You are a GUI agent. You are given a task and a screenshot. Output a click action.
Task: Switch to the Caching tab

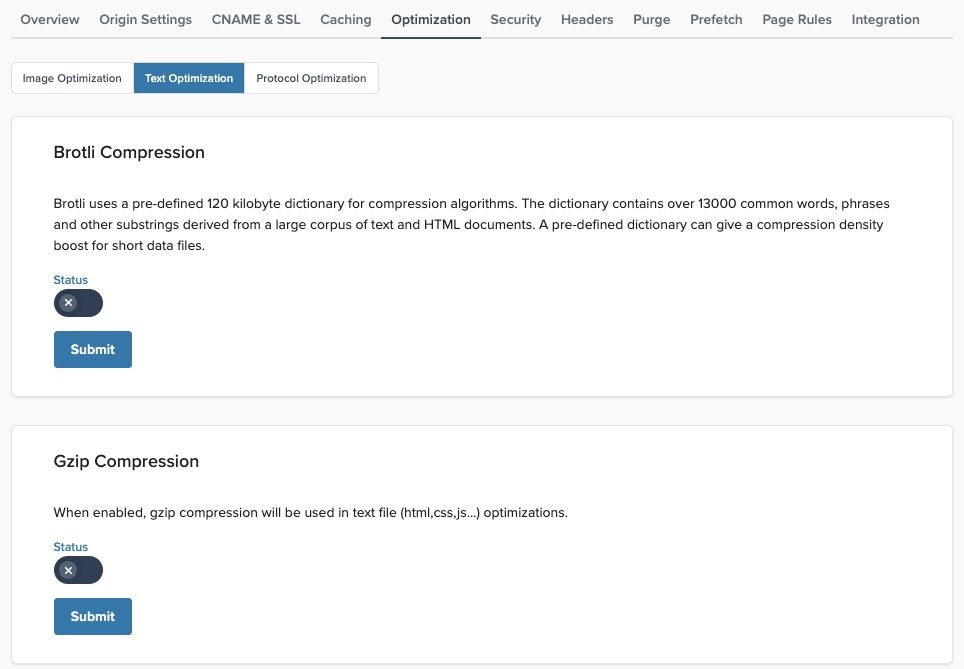[x=345, y=19]
